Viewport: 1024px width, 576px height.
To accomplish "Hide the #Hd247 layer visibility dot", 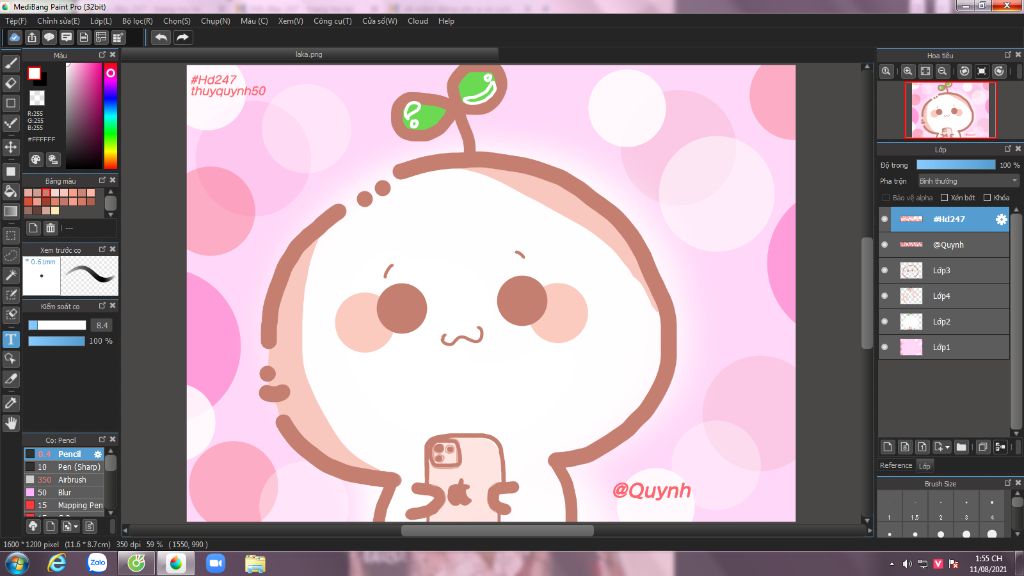I will (885, 219).
